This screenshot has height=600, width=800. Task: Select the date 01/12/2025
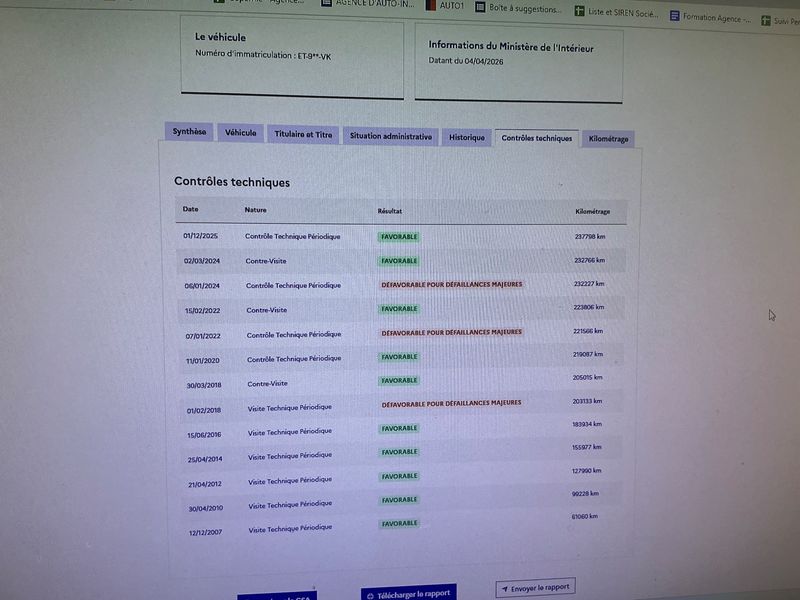201,236
